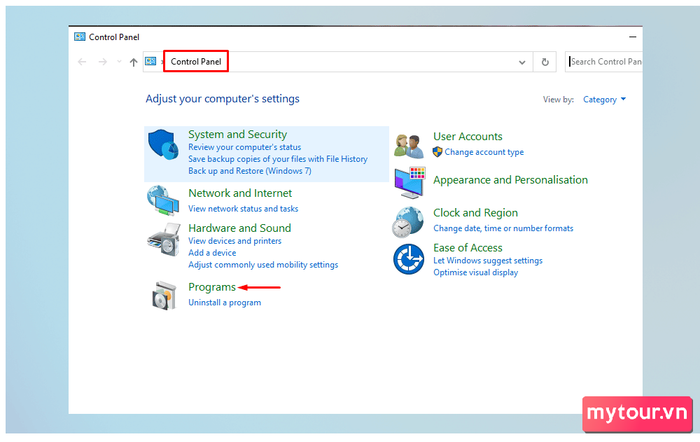Open the System and Security shield icon
The image size is (700, 442).
[163, 145]
